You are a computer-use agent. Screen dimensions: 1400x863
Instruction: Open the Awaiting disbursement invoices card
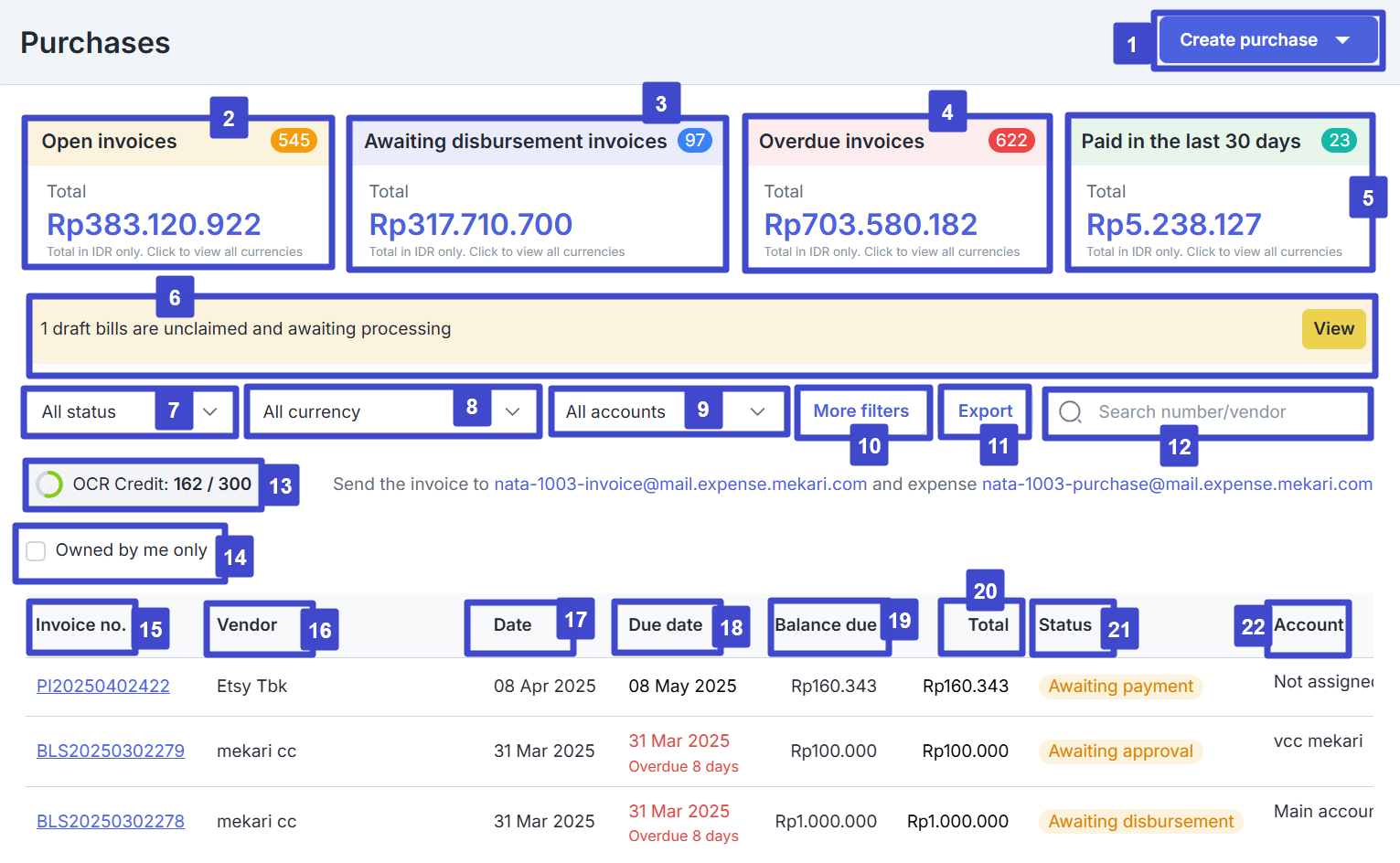(538, 192)
